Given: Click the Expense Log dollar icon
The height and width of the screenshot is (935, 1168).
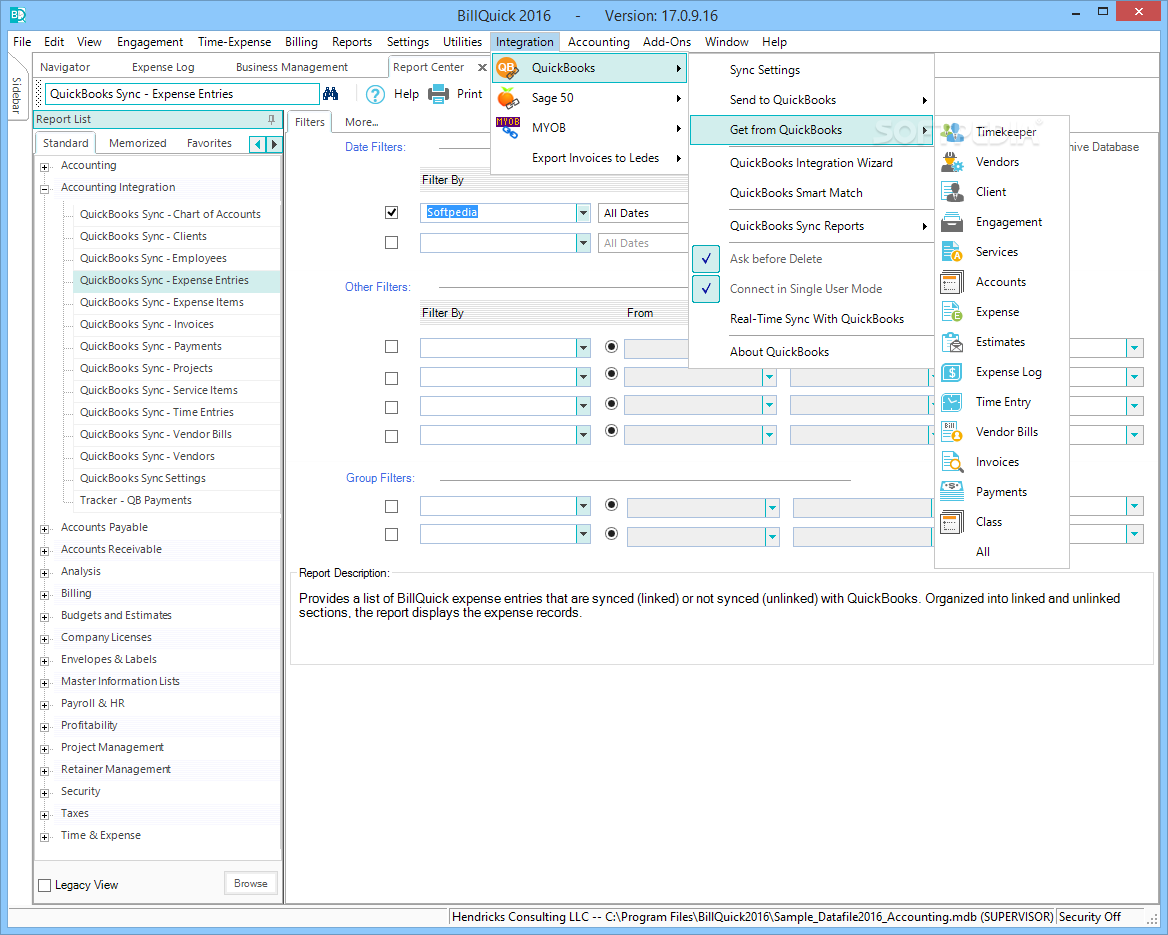Looking at the screenshot, I should 952,372.
